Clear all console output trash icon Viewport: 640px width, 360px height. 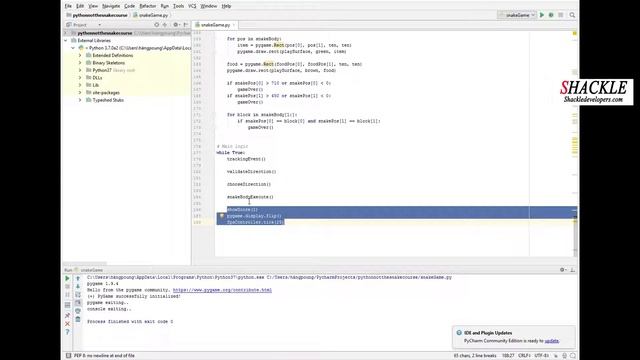(78, 319)
